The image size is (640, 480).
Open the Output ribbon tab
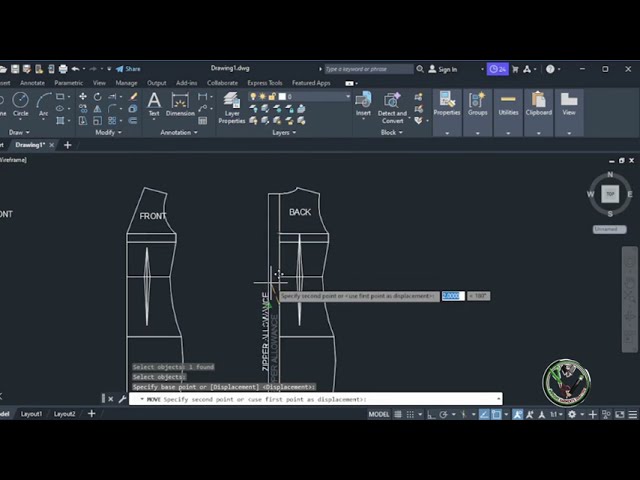point(156,83)
